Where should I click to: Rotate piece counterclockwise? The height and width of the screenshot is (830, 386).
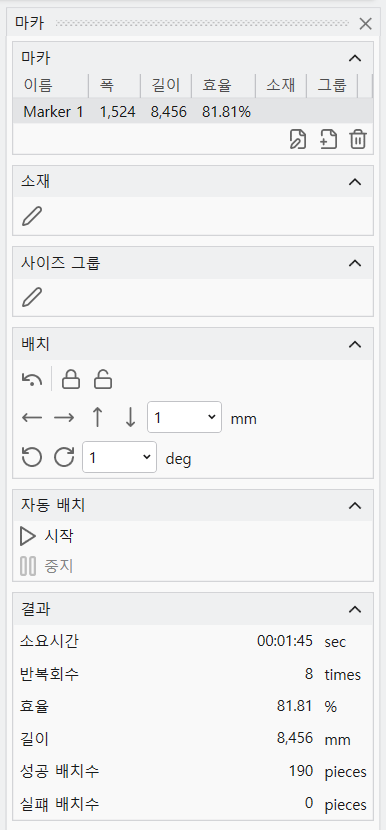32,457
